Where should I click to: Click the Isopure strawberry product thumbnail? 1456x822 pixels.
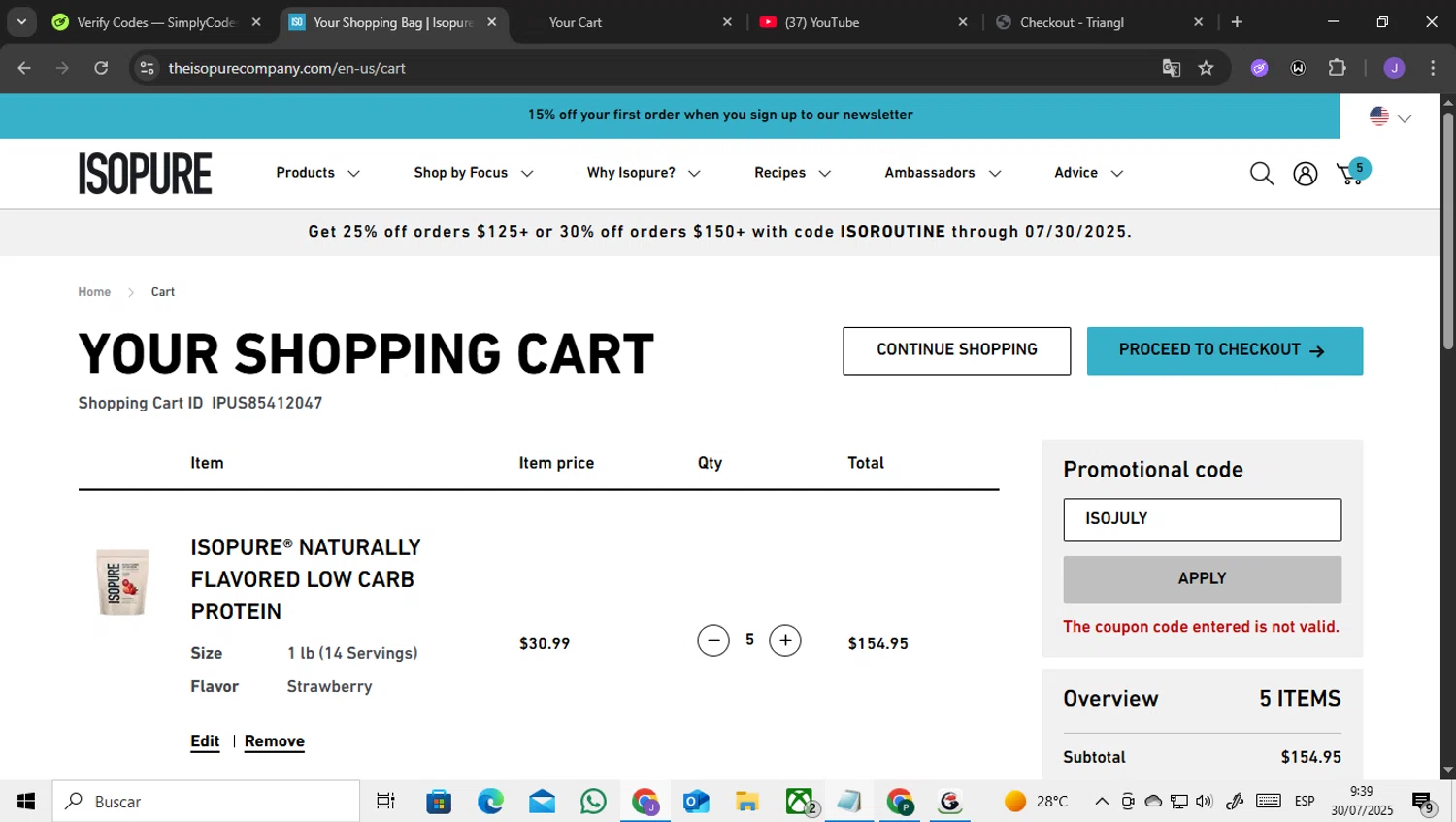coord(122,582)
